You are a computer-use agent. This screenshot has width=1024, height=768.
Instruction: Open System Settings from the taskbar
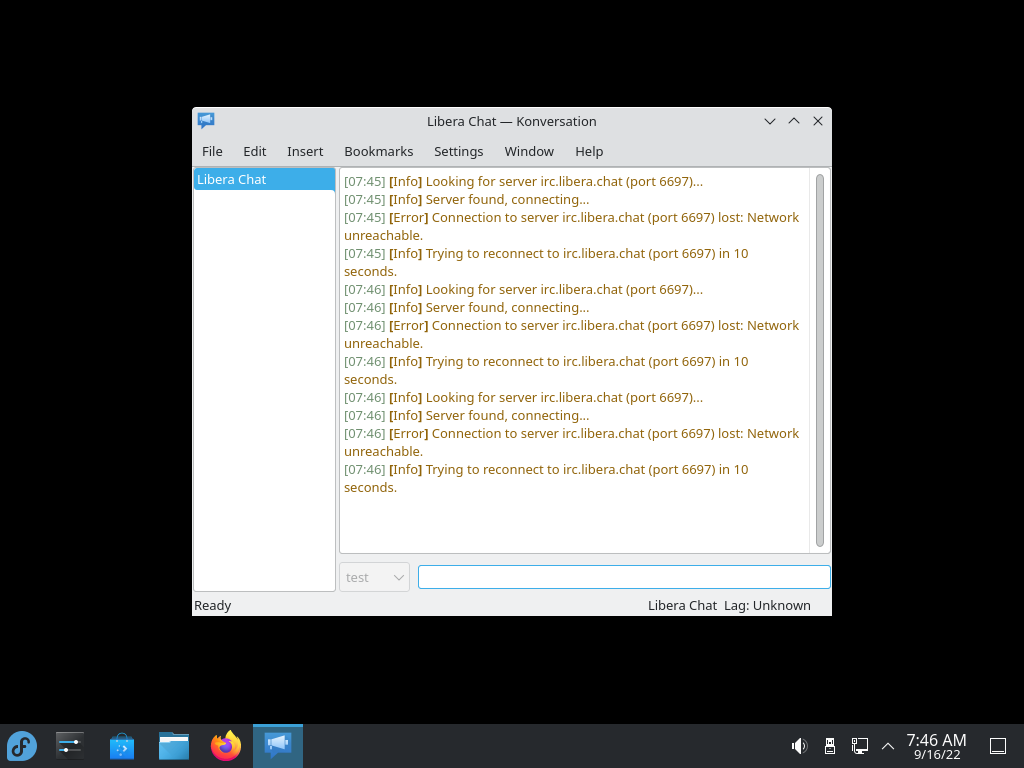coord(70,746)
